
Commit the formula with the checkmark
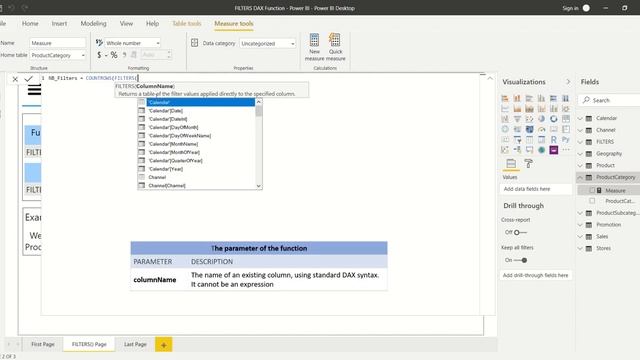(28, 79)
